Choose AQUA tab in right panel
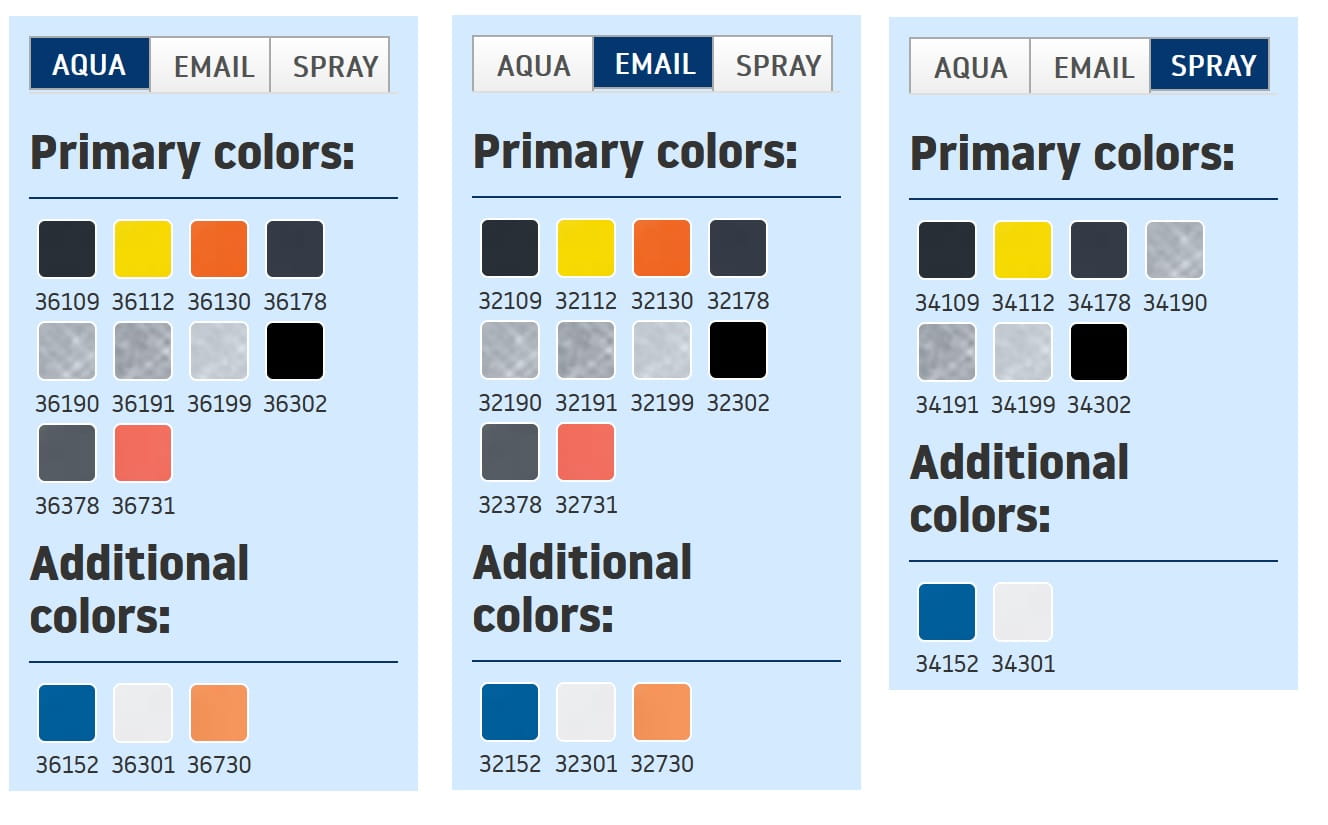 [x=970, y=67]
